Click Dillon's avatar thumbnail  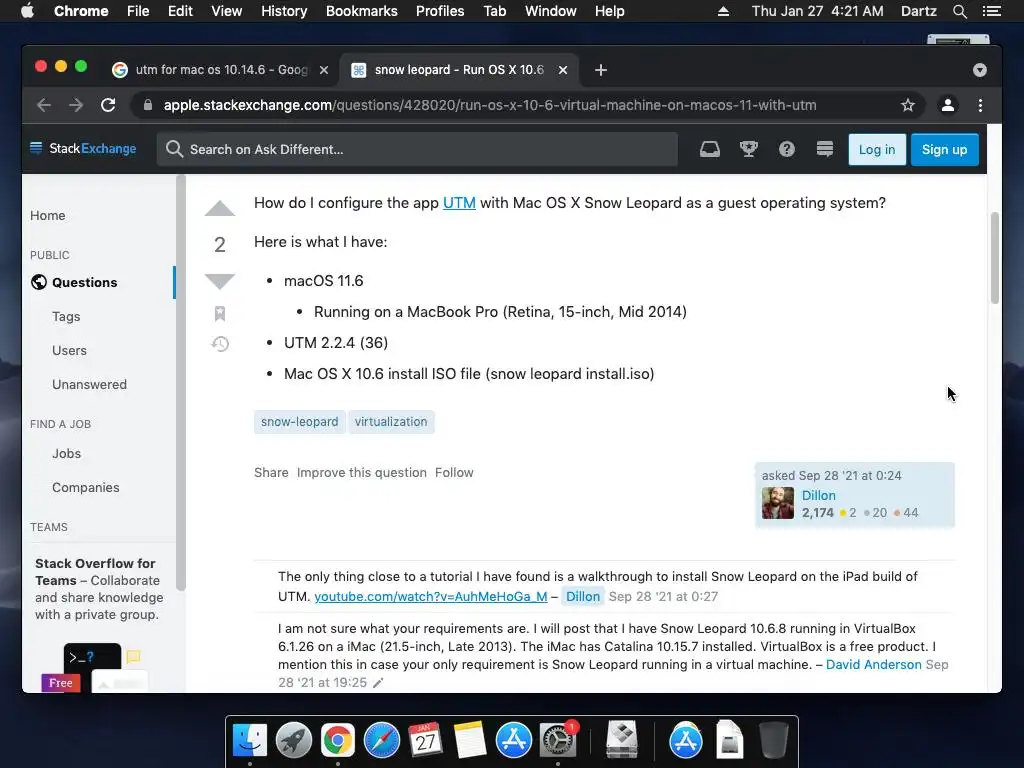click(778, 503)
